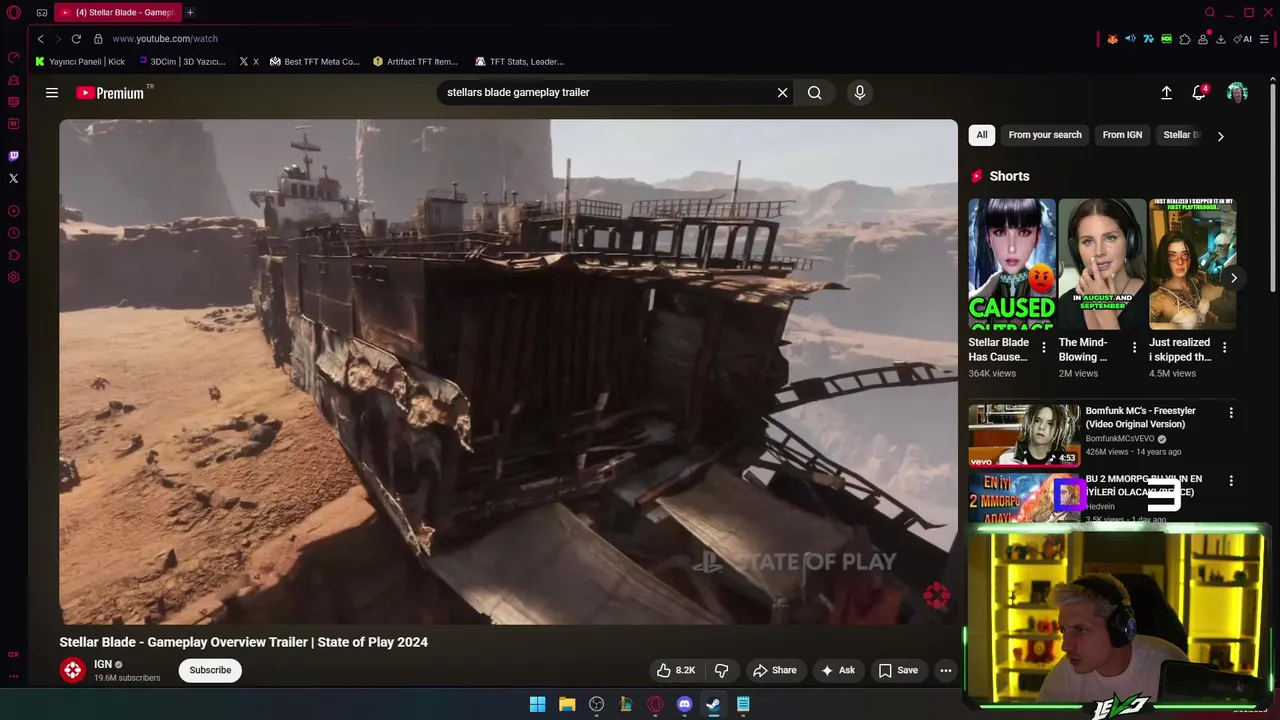Dislike the Stellar Blade video
The width and height of the screenshot is (1280, 720).
(x=721, y=670)
